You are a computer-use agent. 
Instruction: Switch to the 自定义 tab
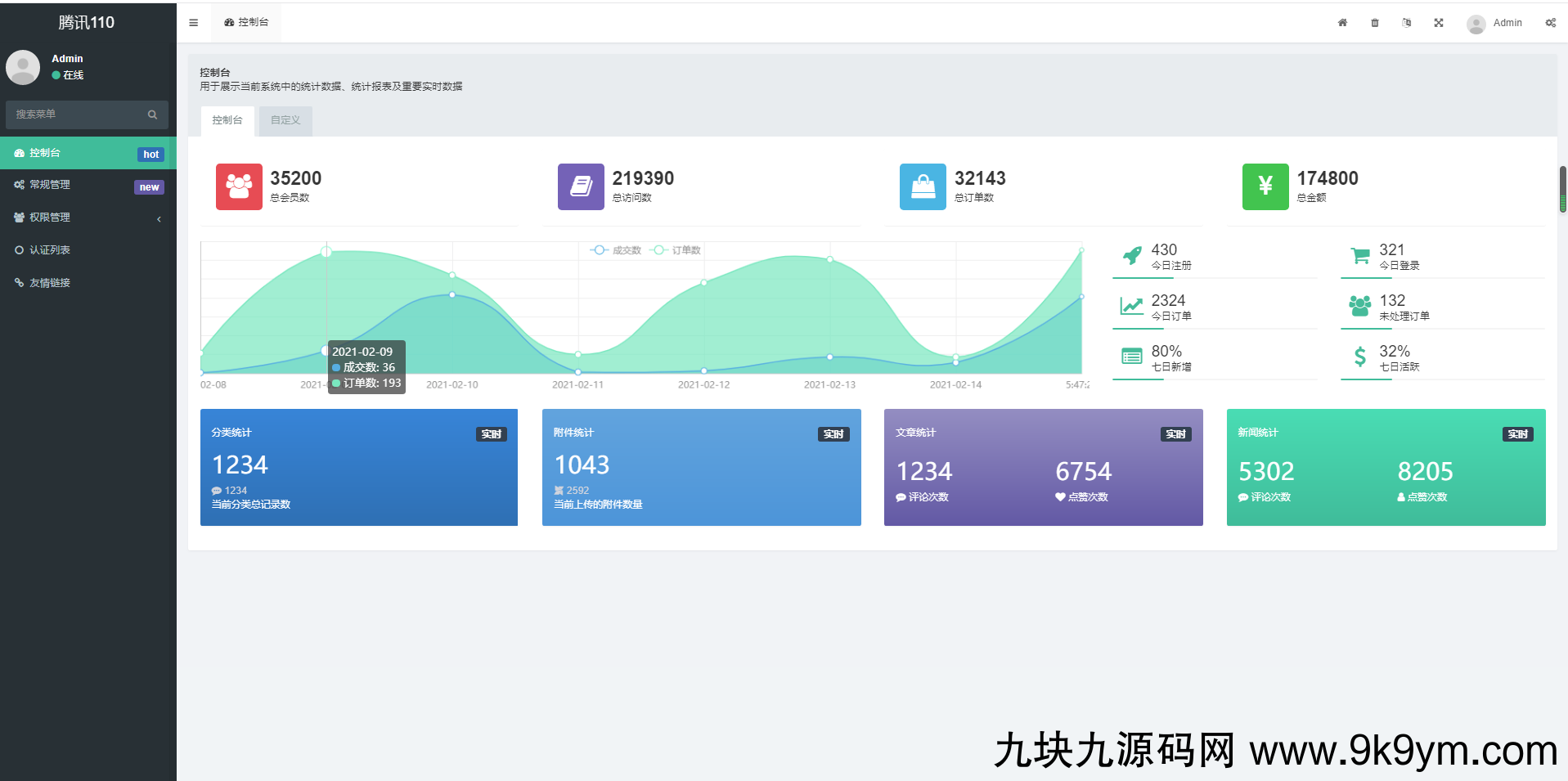coord(285,120)
